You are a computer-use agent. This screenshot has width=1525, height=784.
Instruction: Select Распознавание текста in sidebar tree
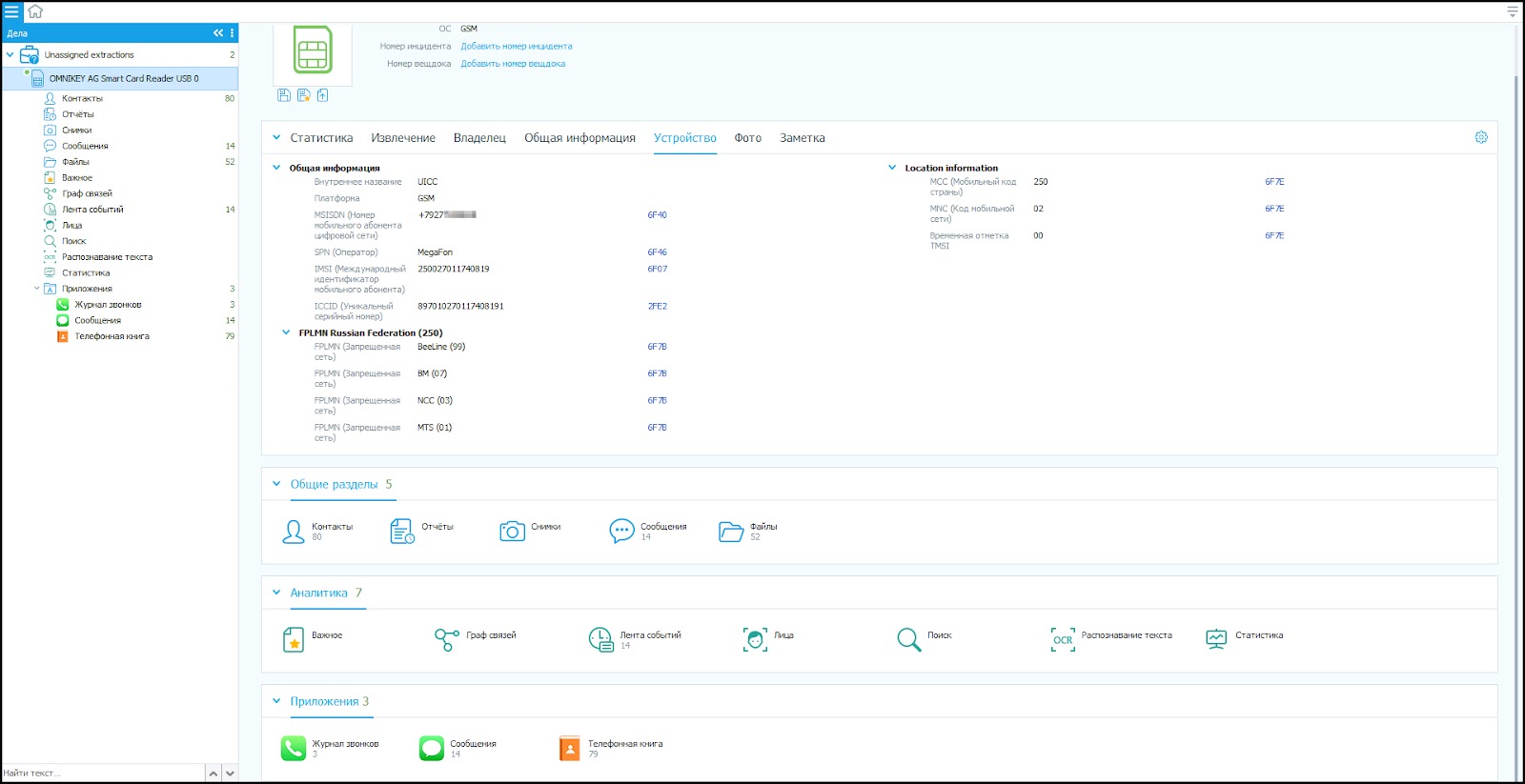[107, 257]
